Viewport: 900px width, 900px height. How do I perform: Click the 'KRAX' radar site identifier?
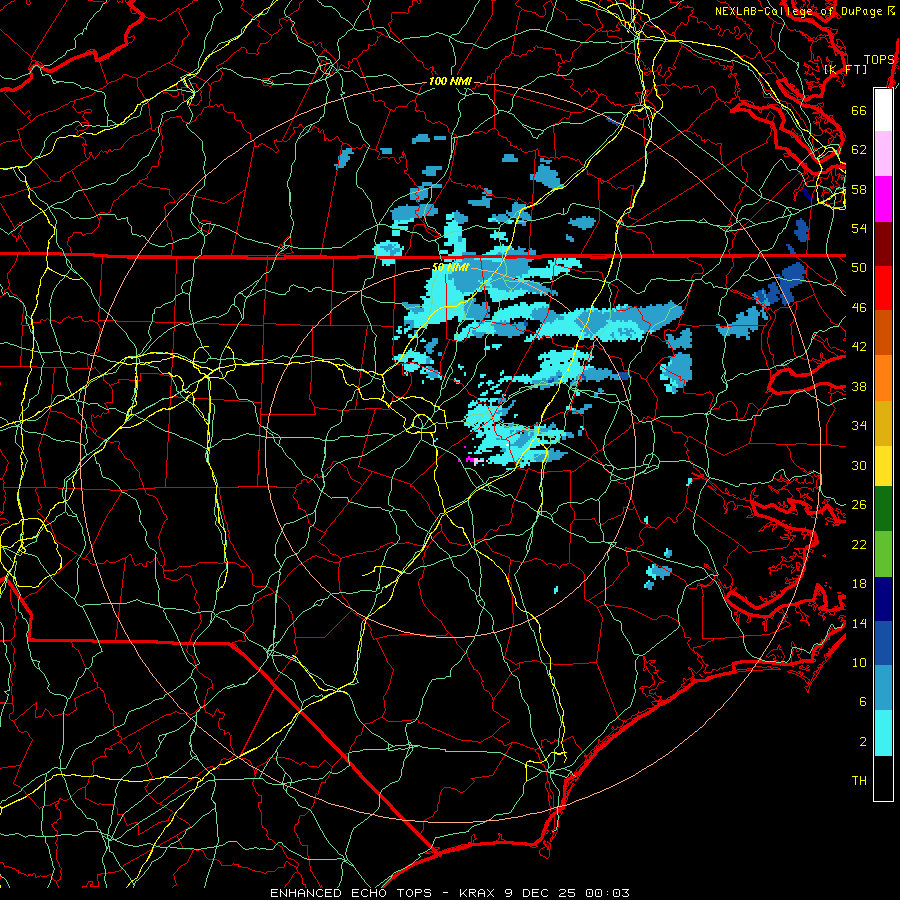tap(477, 893)
